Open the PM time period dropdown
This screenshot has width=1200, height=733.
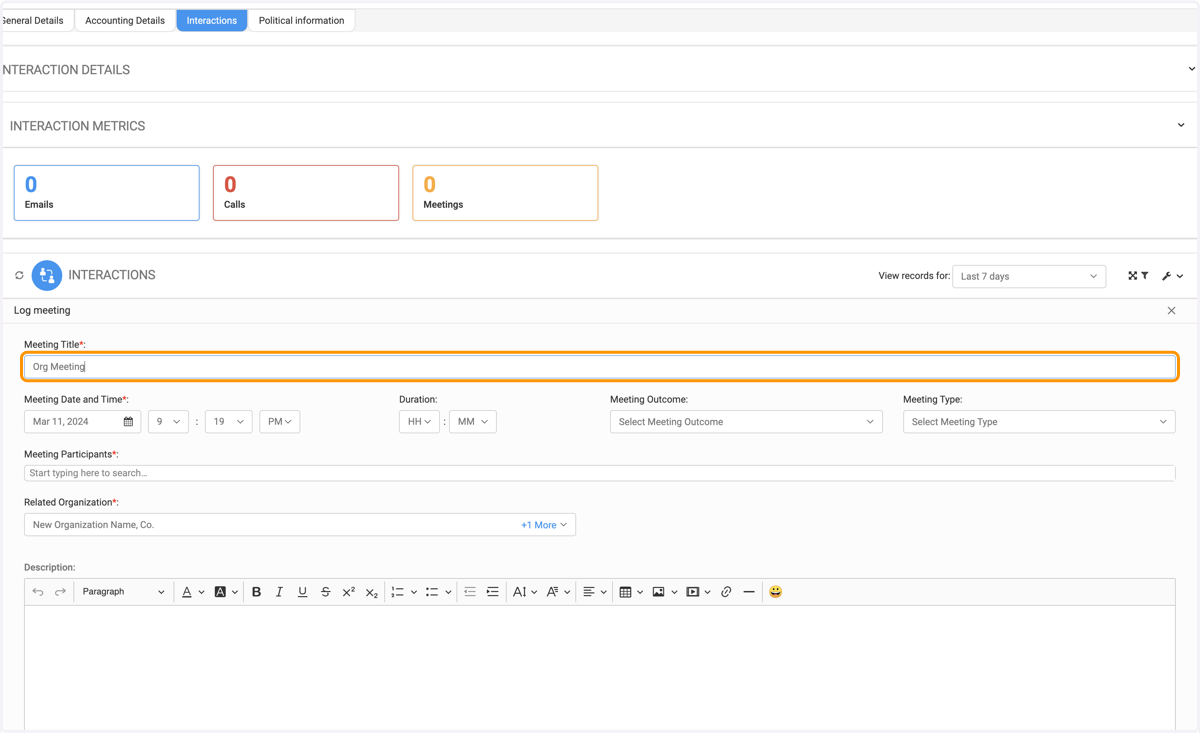point(280,422)
